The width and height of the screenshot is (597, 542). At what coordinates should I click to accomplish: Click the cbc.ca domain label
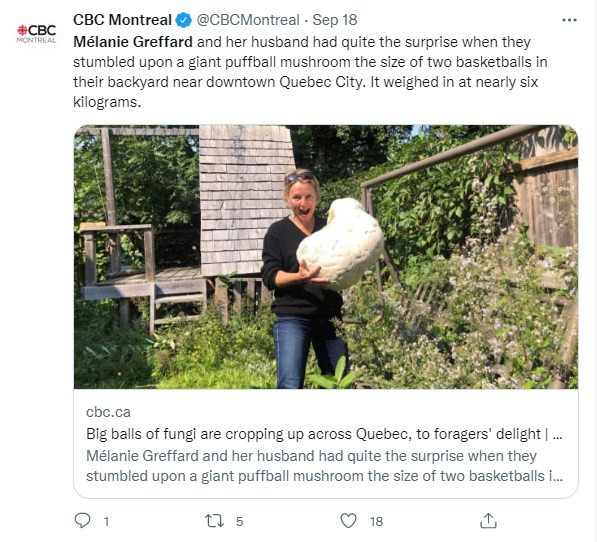click(x=109, y=412)
